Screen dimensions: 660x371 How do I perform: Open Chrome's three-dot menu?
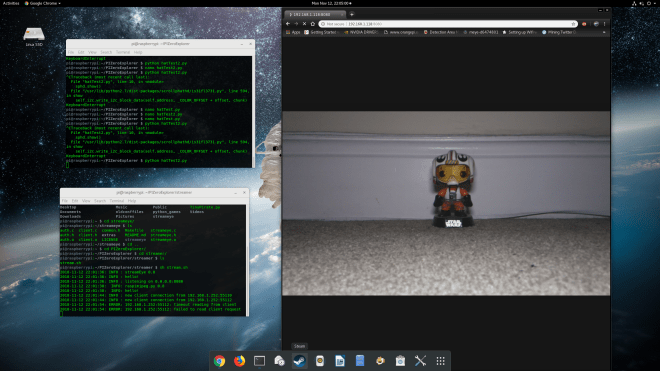(604, 24)
